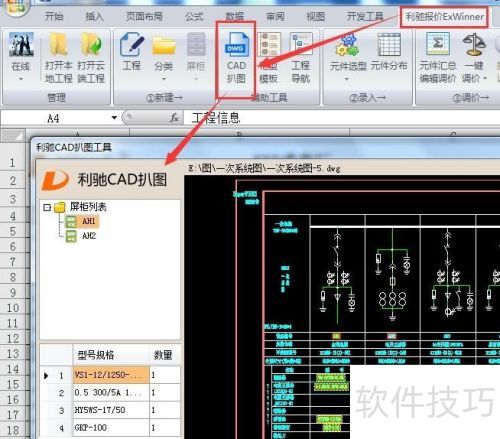Click the 屏柜列表 folder icon
Viewport: 500px width, 439px height.
click(x=60, y=207)
